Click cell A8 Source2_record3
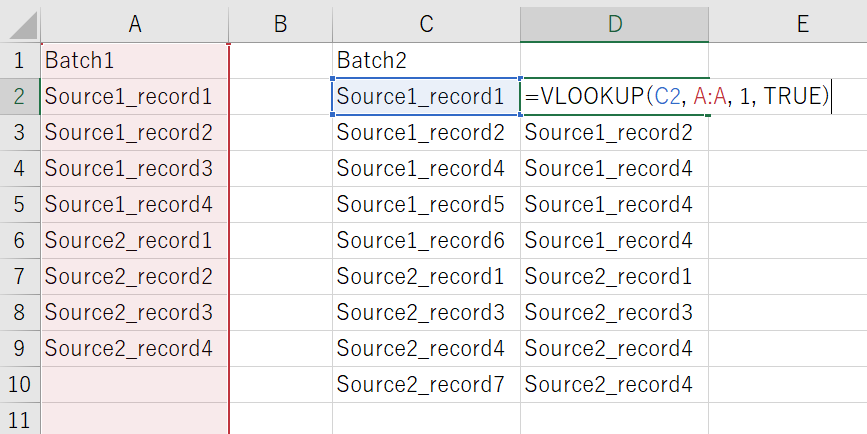 point(134,312)
